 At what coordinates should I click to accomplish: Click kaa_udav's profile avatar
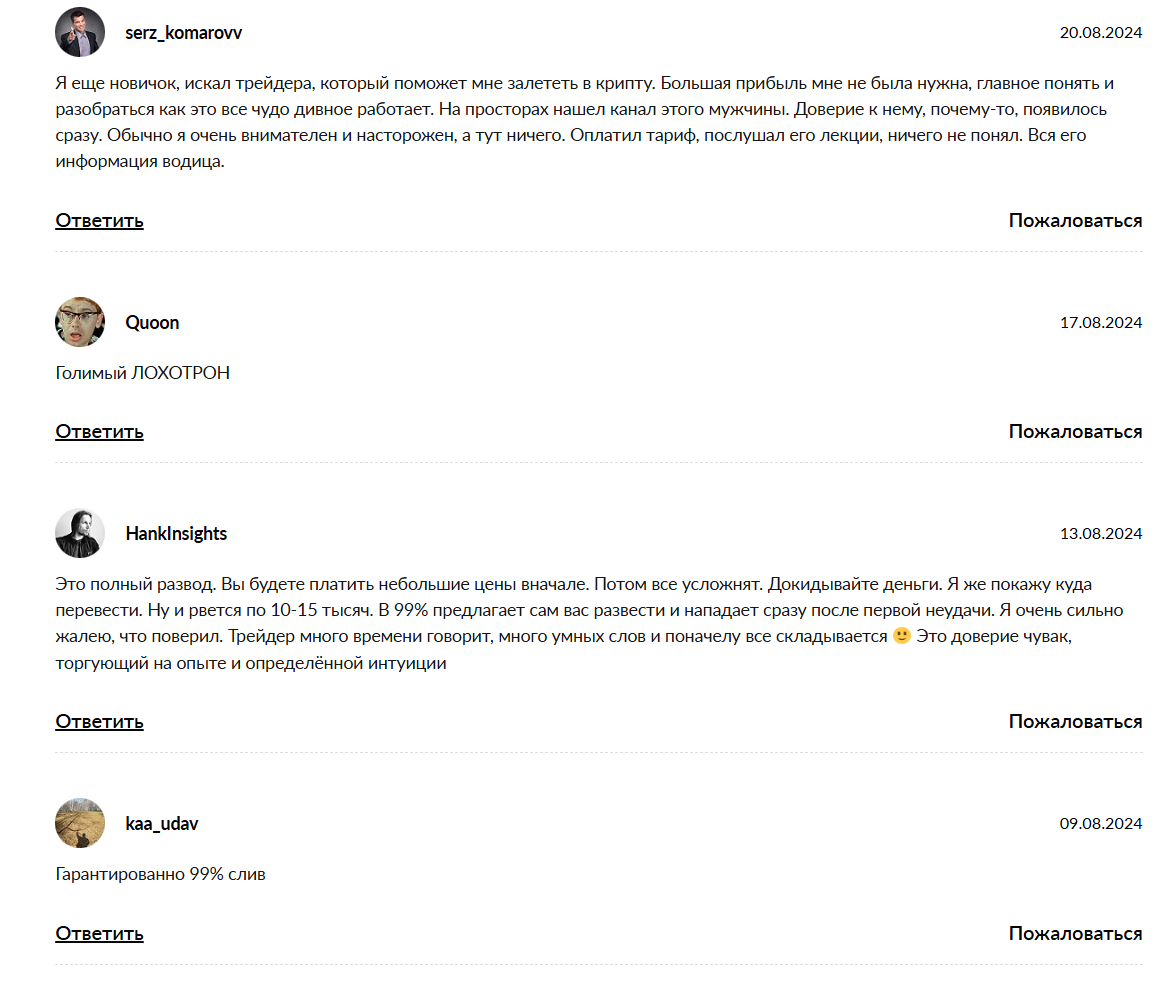(80, 823)
